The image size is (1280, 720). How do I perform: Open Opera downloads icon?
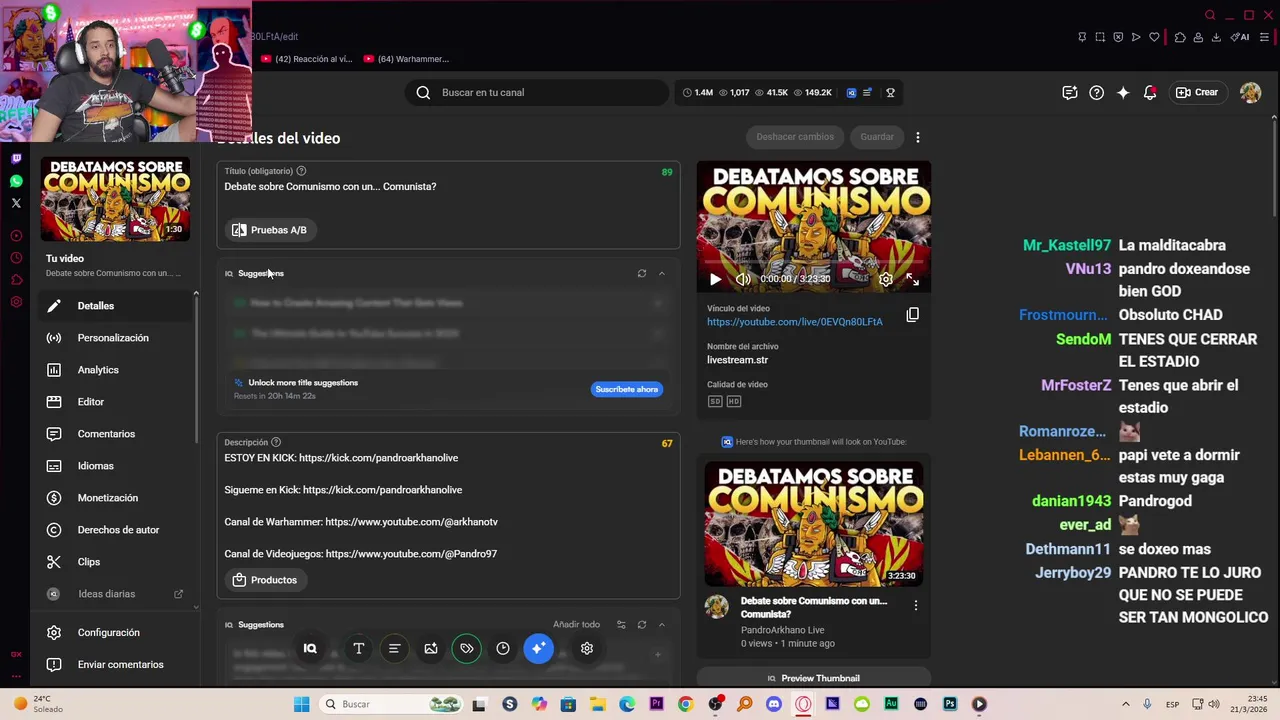[1216, 37]
